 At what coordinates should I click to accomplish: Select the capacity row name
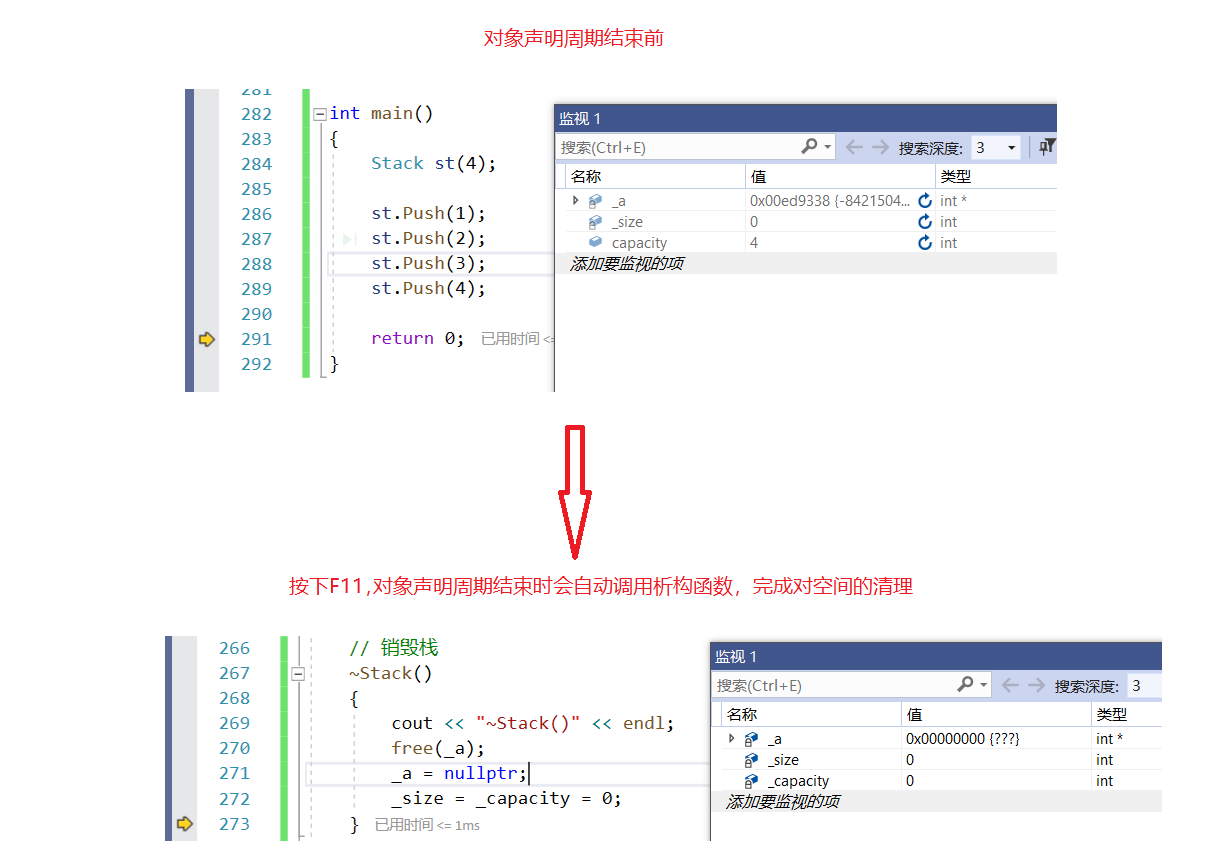639,243
